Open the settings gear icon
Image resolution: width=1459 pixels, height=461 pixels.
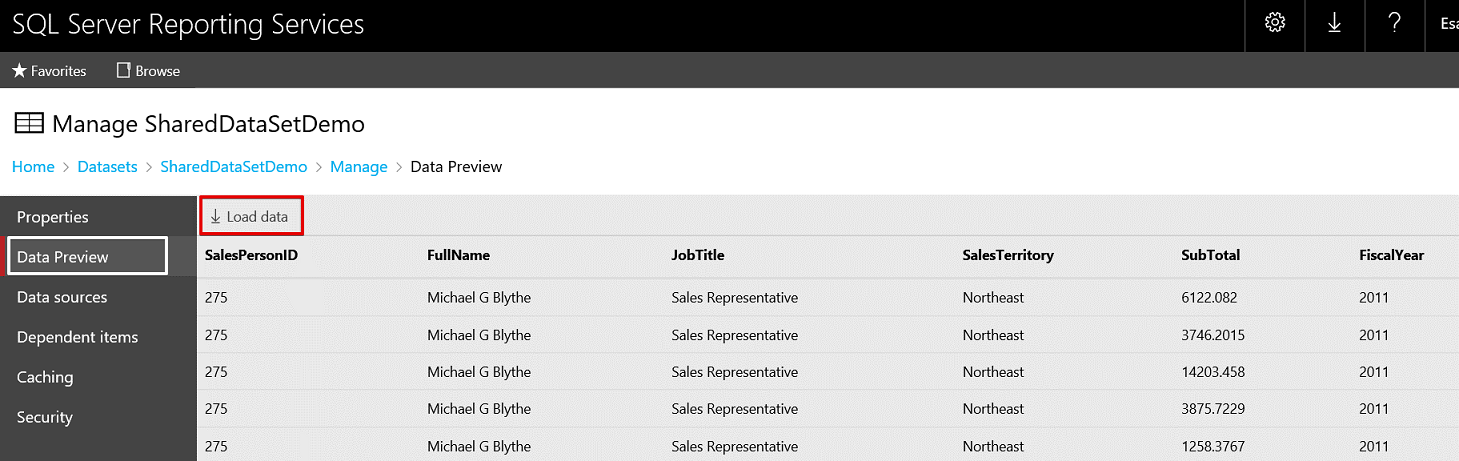click(x=1275, y=24)
